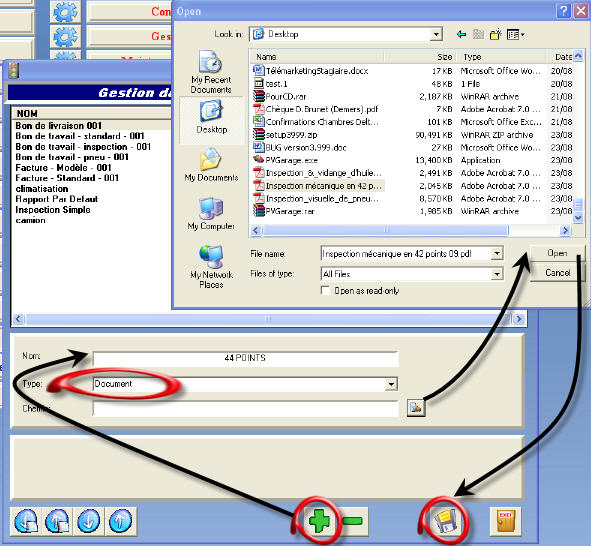Screen dimensions: 591x546
Task: Click the help question mark in Open dialog
Action: click(563, 11)
